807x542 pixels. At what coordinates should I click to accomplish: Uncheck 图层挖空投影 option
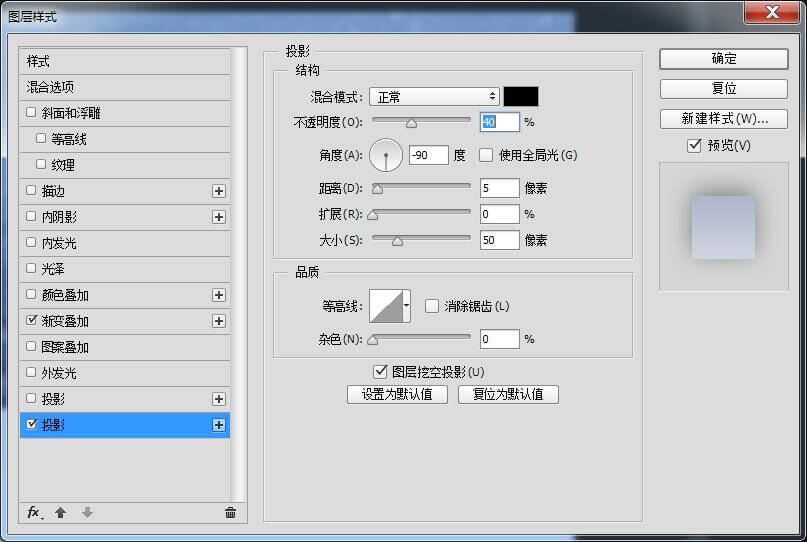coord(380,371)
